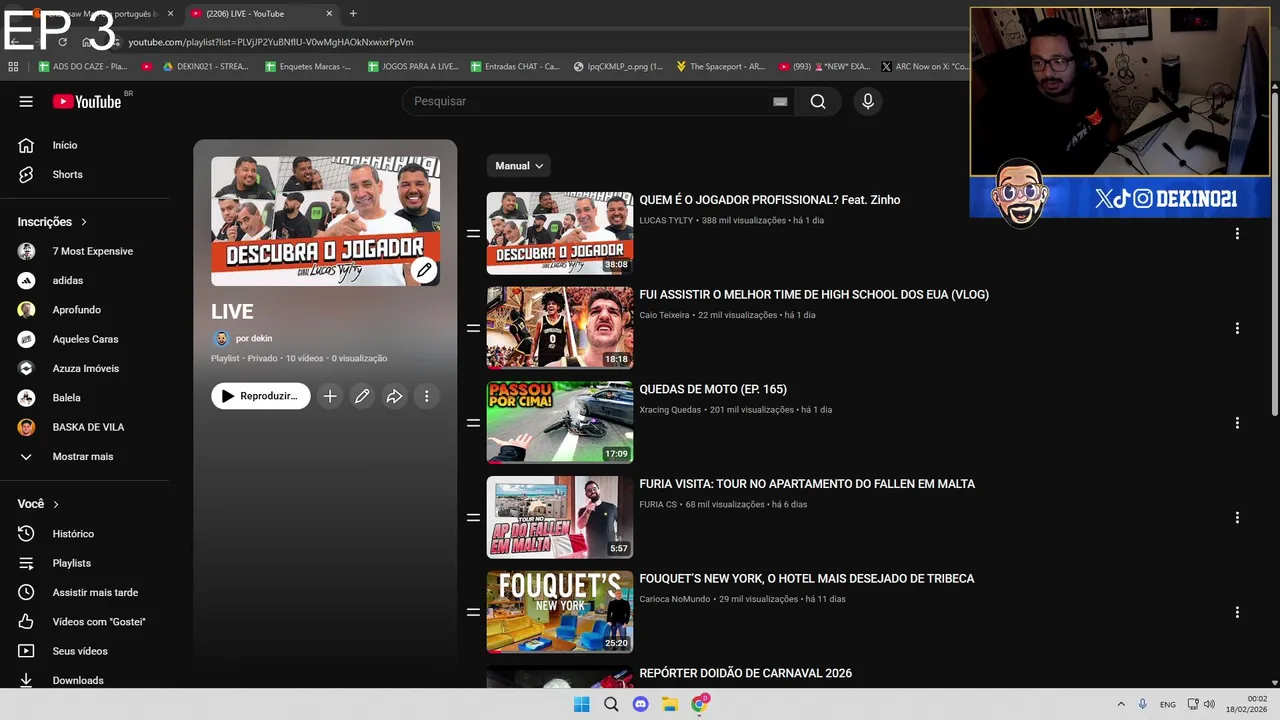Click the address bar URL
This screenshot has height=720, width=1280.
(x=271, y=42)
